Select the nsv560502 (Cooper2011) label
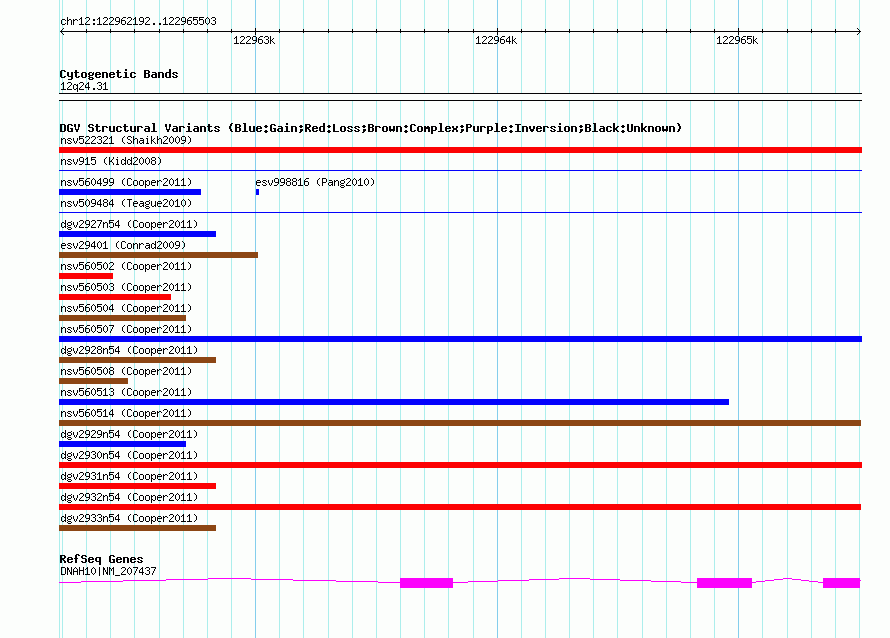 coord(126,266)
